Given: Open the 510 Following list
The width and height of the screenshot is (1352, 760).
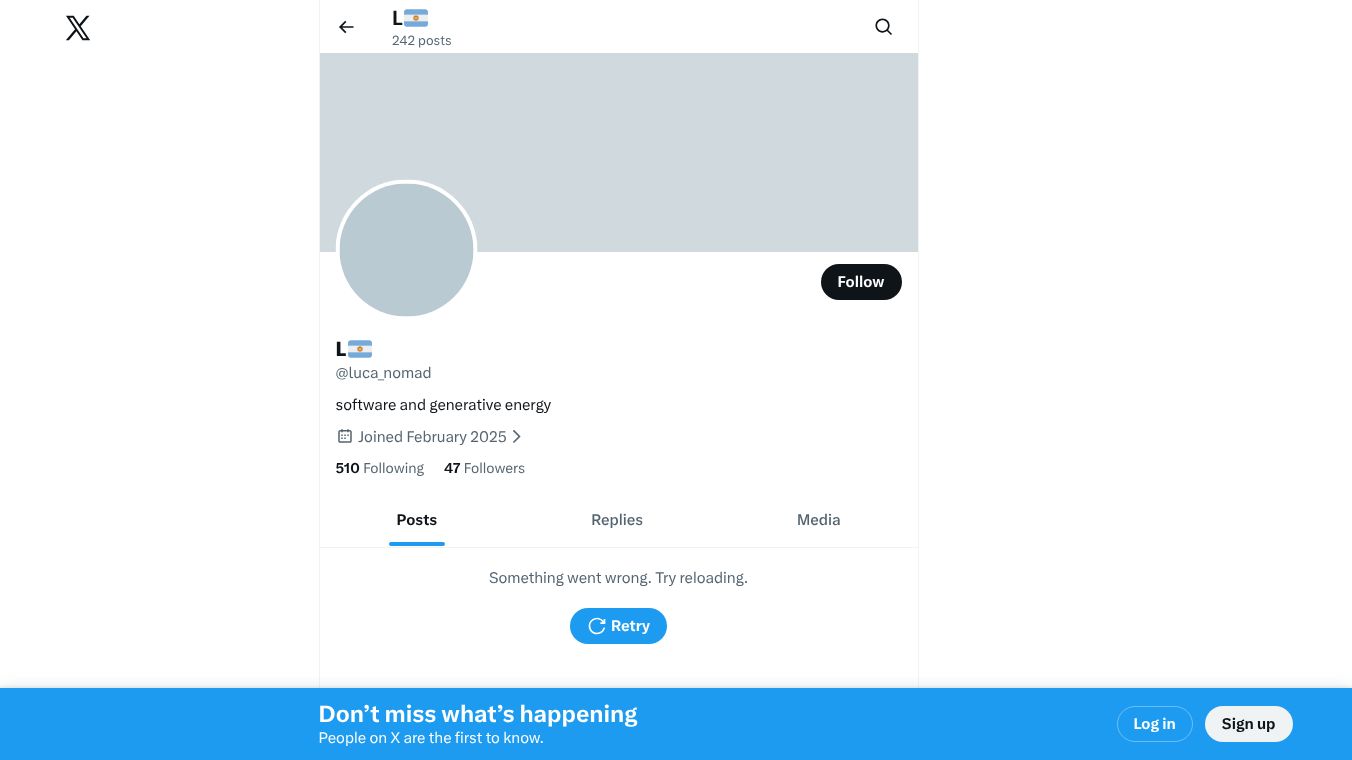Looking at the screenshot, I should (x=380, y=468).
